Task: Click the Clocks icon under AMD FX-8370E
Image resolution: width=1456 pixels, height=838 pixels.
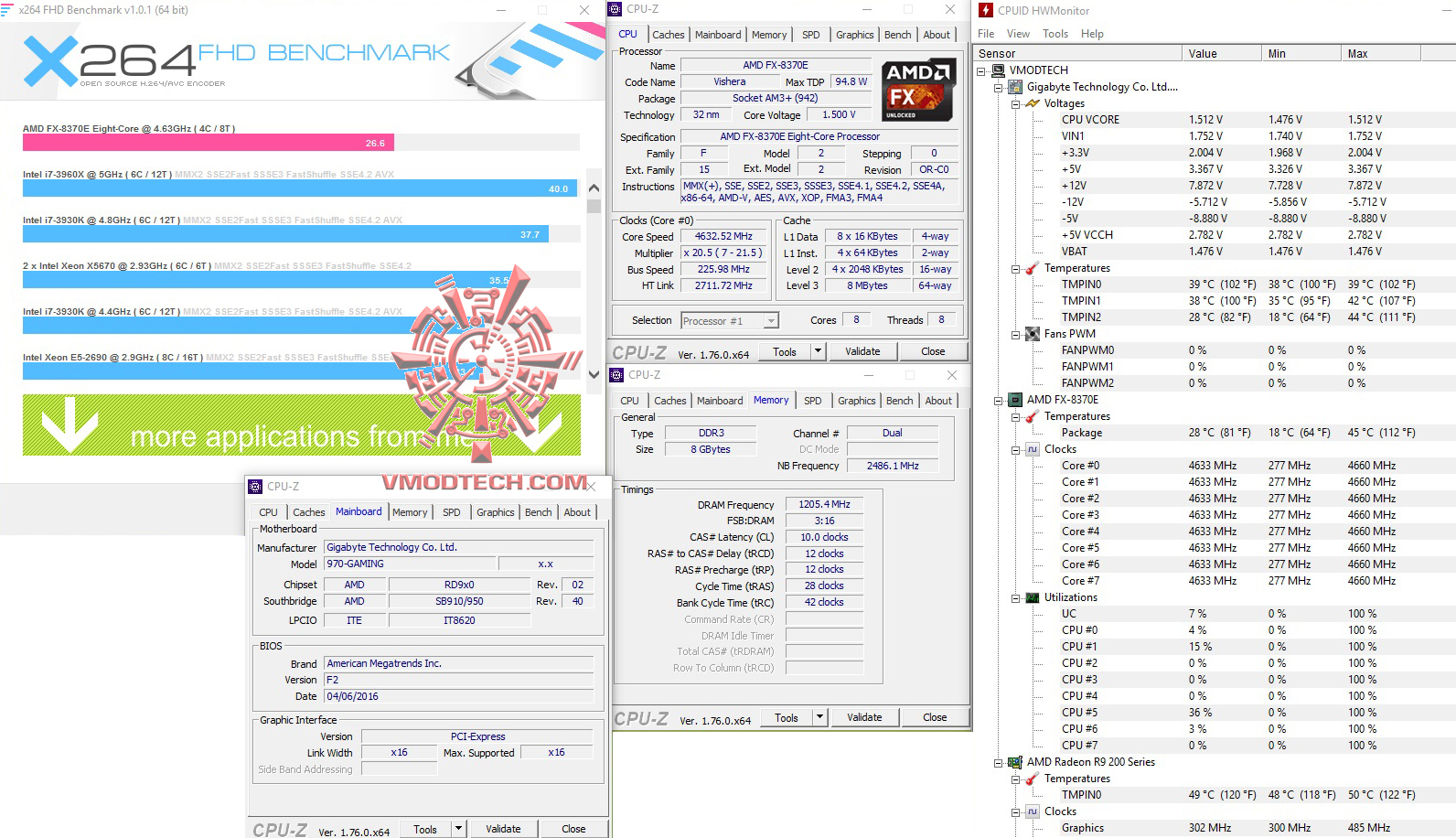Action: [x=1032, y=449]
